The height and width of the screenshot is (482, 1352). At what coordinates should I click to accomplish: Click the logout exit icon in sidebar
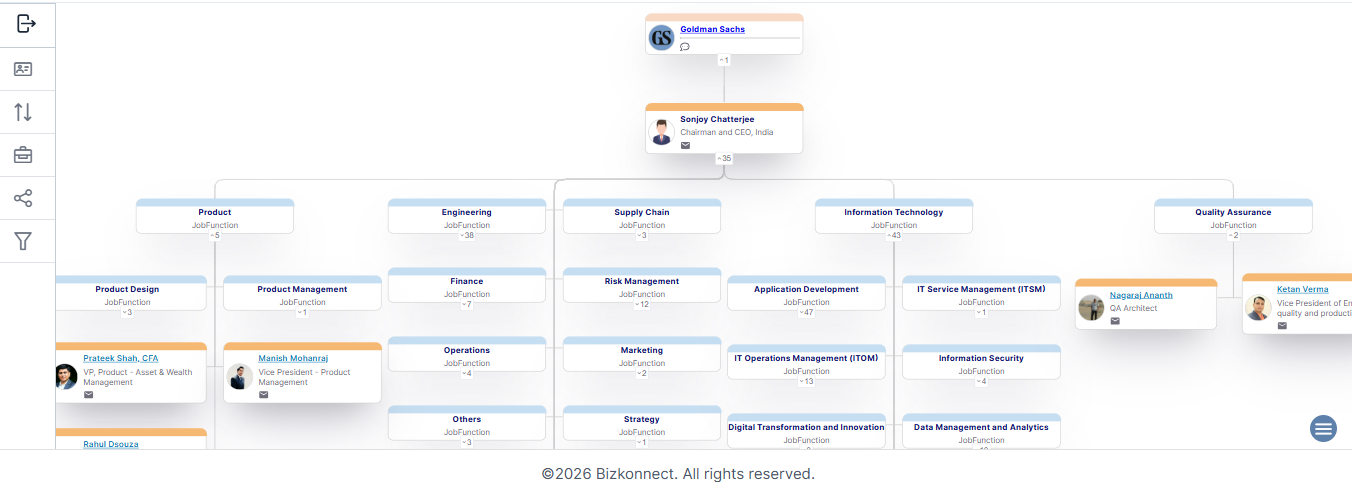click(x=27, y=24)
